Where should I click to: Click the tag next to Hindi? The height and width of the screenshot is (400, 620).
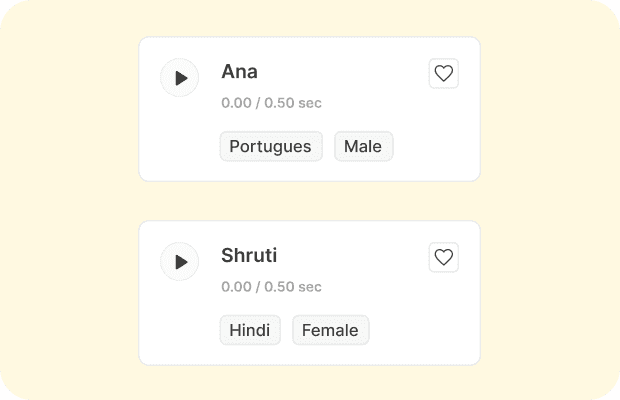(x=331, y=330)
